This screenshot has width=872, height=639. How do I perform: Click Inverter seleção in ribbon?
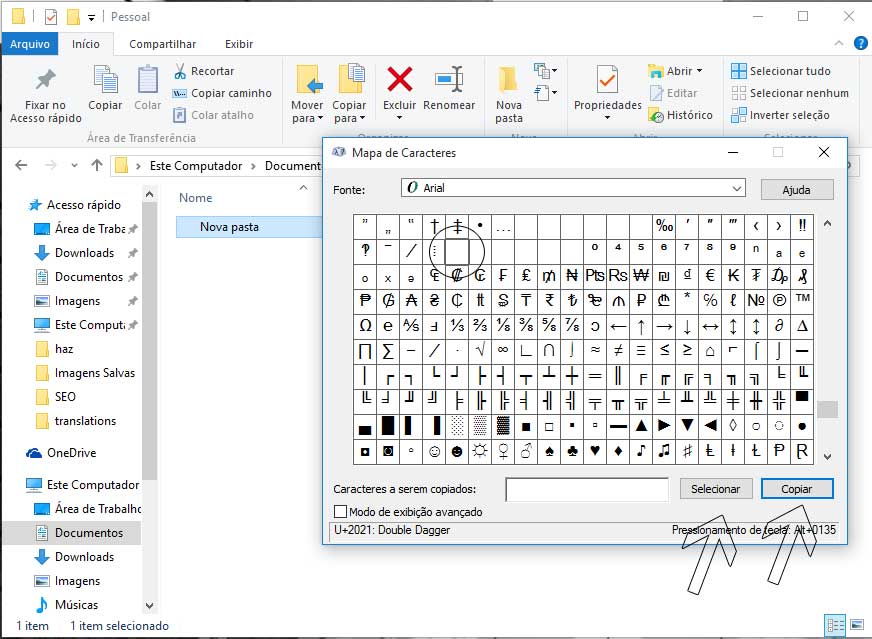(781, 115)
